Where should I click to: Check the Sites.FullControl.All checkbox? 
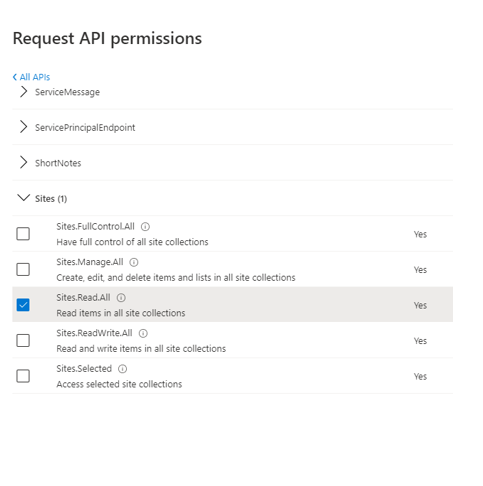(x=23, y=234)
